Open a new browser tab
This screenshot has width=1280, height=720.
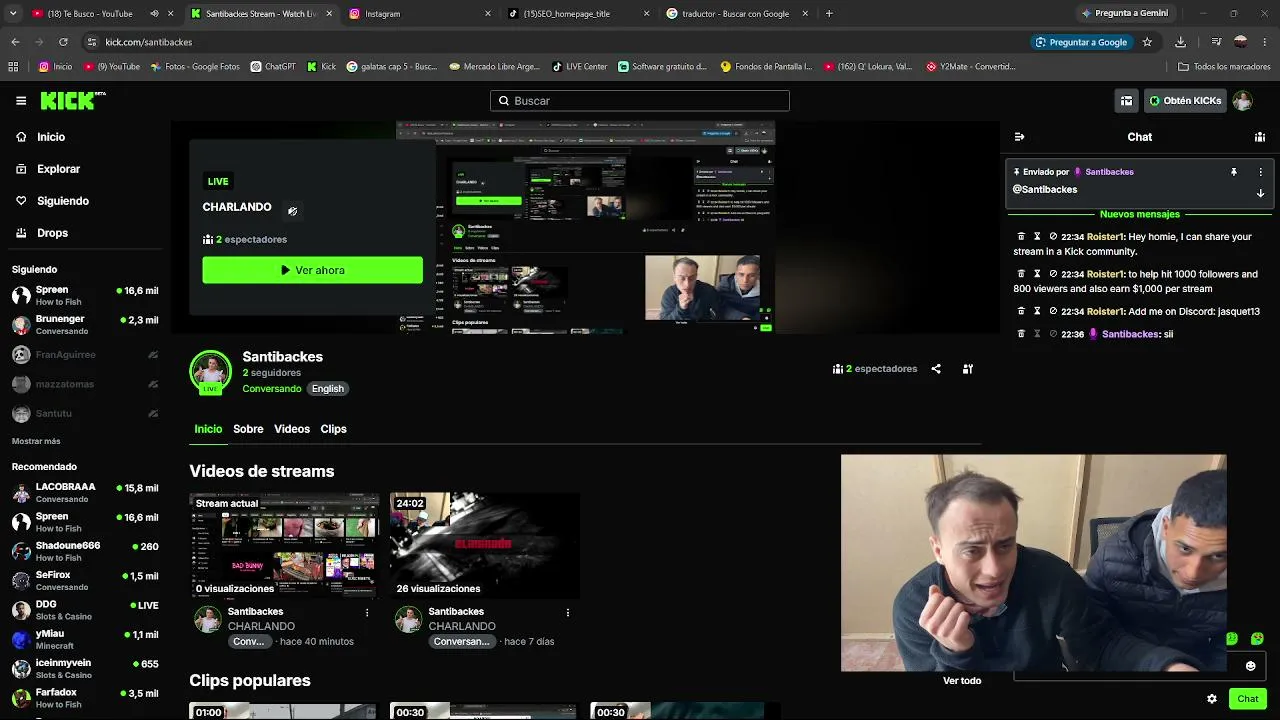click(829, 14)
